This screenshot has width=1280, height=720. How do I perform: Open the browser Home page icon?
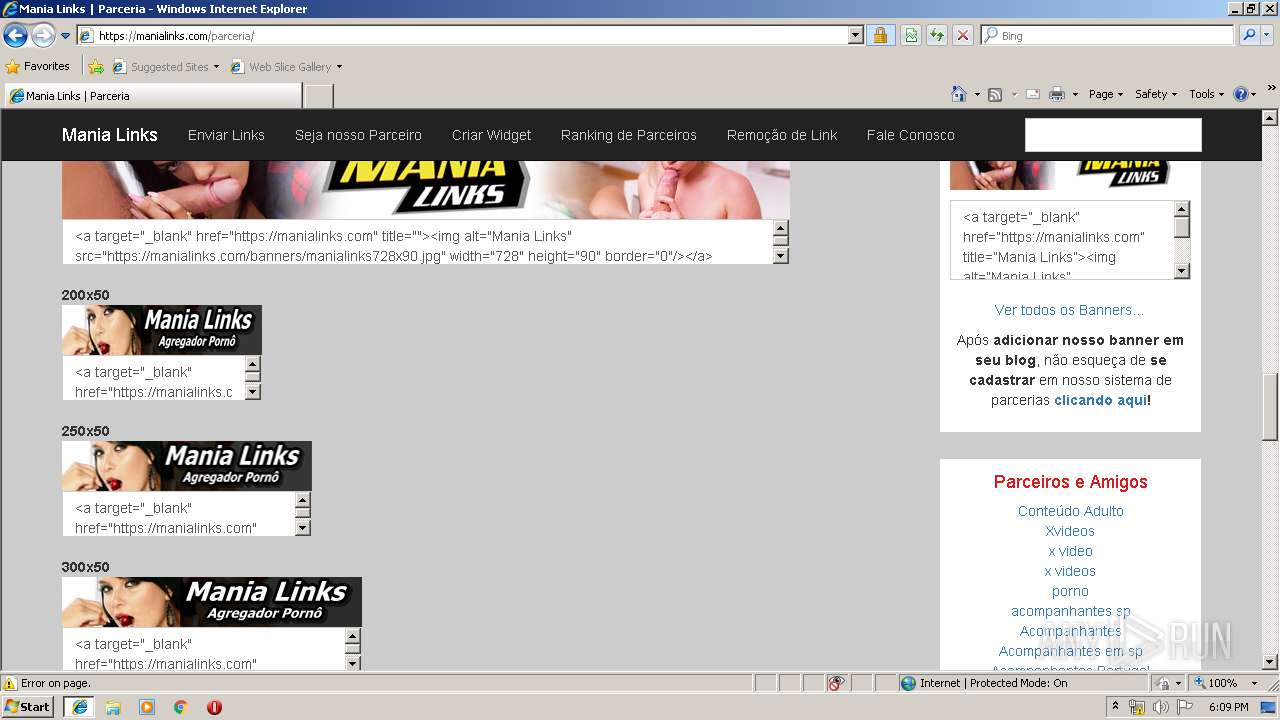[x=959, y=94]
